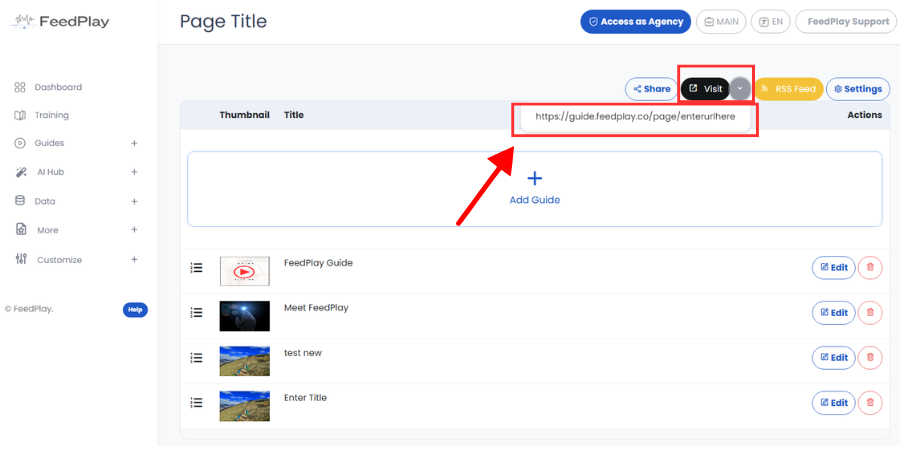This screenshot has height=450, width=900.
Task: Delete the Enter Title guide
Action: 870,403
